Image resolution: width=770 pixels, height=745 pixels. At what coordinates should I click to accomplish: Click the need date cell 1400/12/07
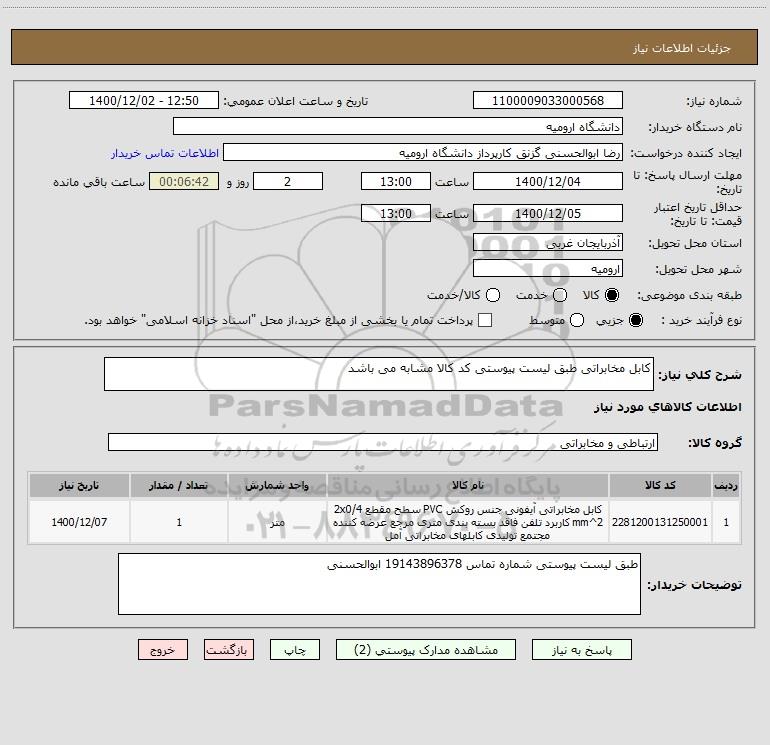[79, 522]
